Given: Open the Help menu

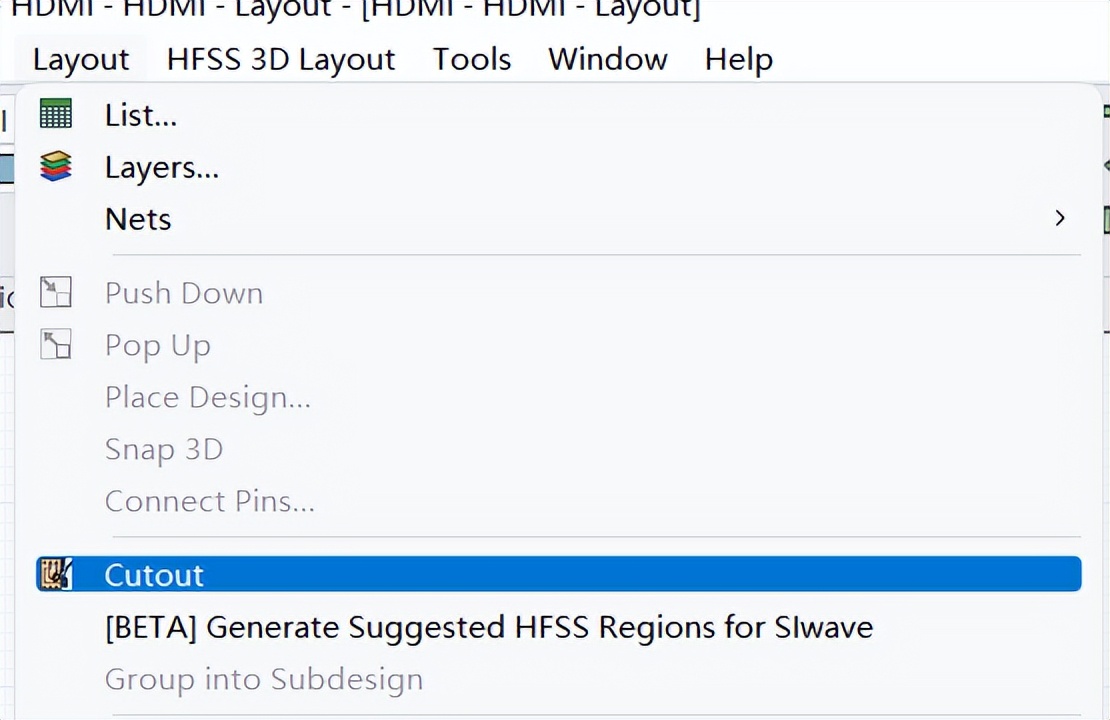Looking at the screenshot, I should tap(738, 59).
